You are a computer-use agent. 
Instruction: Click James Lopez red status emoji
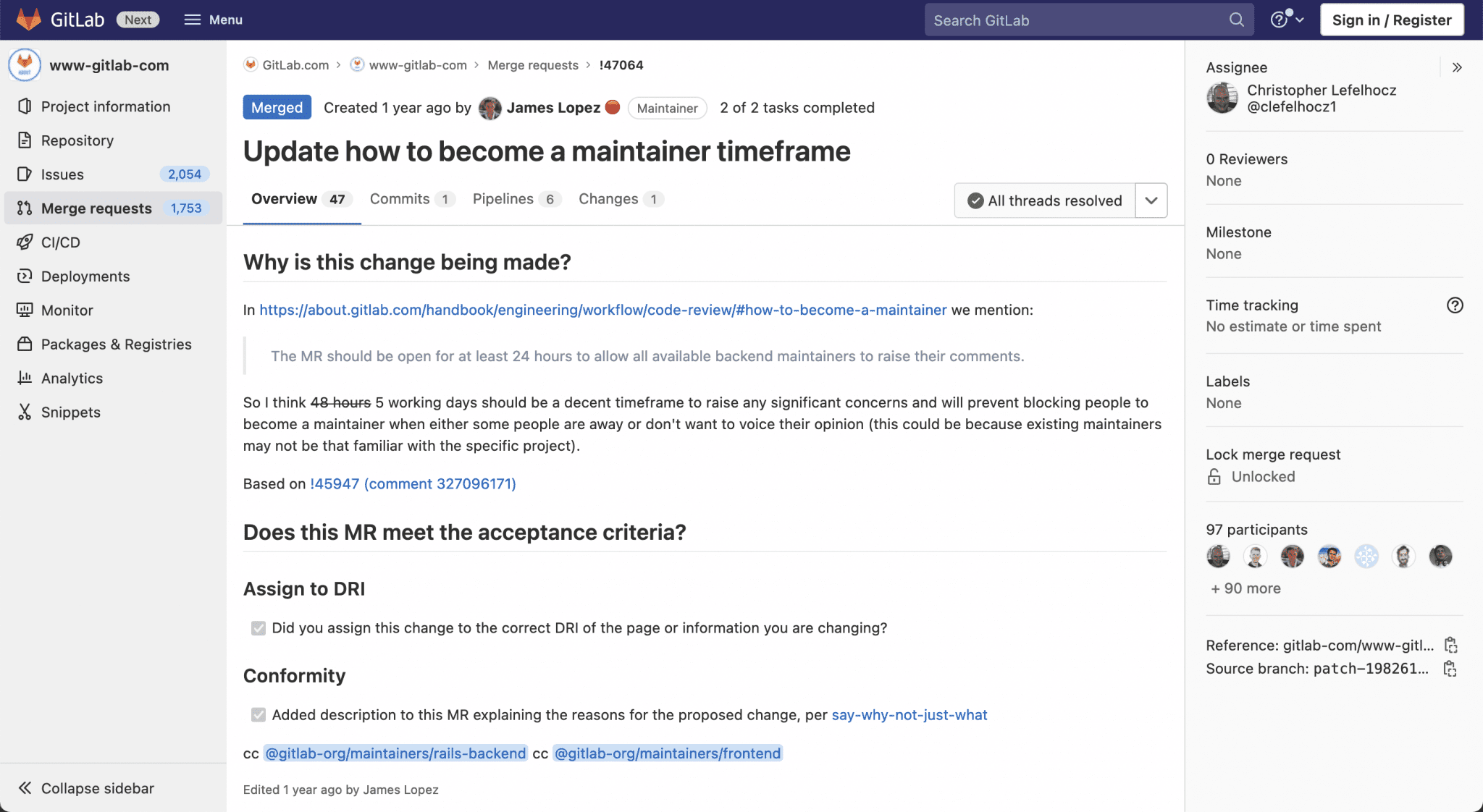coord(613,107)
